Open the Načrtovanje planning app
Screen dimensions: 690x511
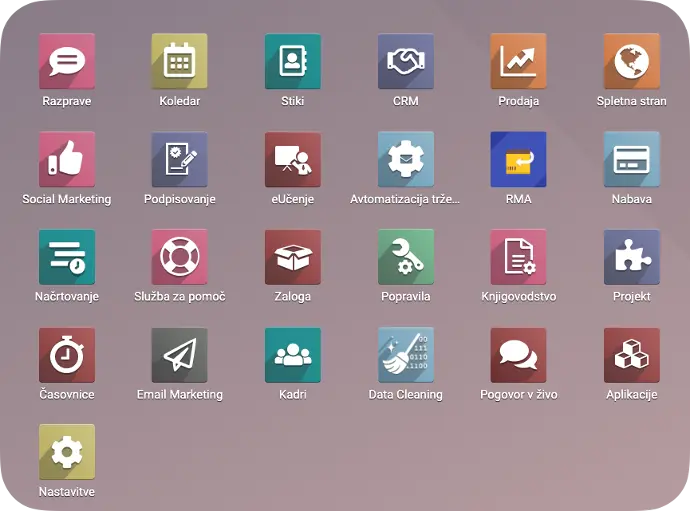click(x=67, y=257)
